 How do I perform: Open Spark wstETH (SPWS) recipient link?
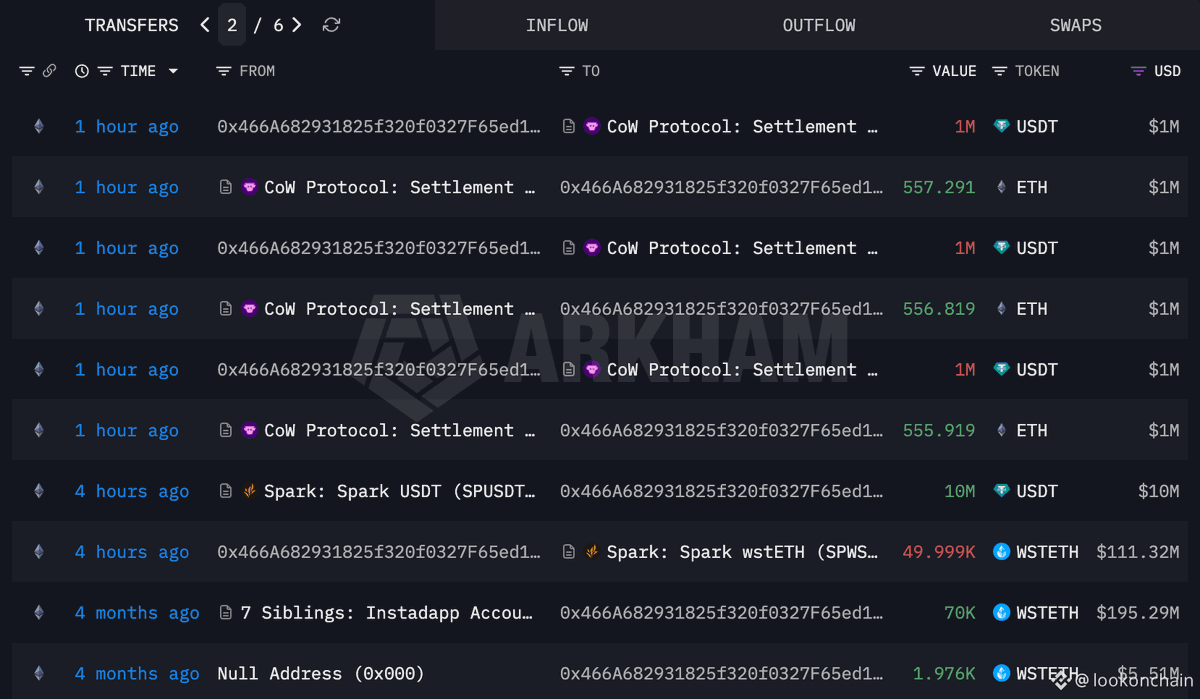(743, 552)
